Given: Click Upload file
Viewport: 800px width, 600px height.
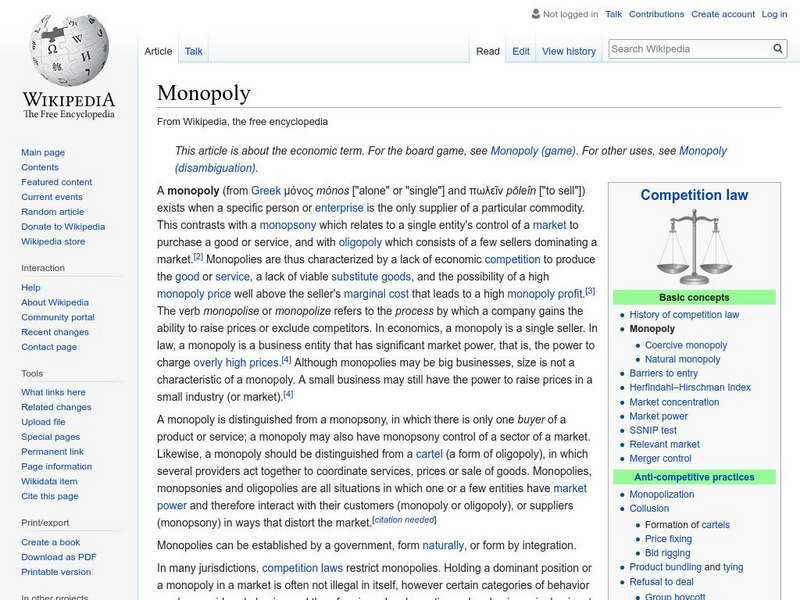Looking at the screenshot, I should tap(43, 422).
